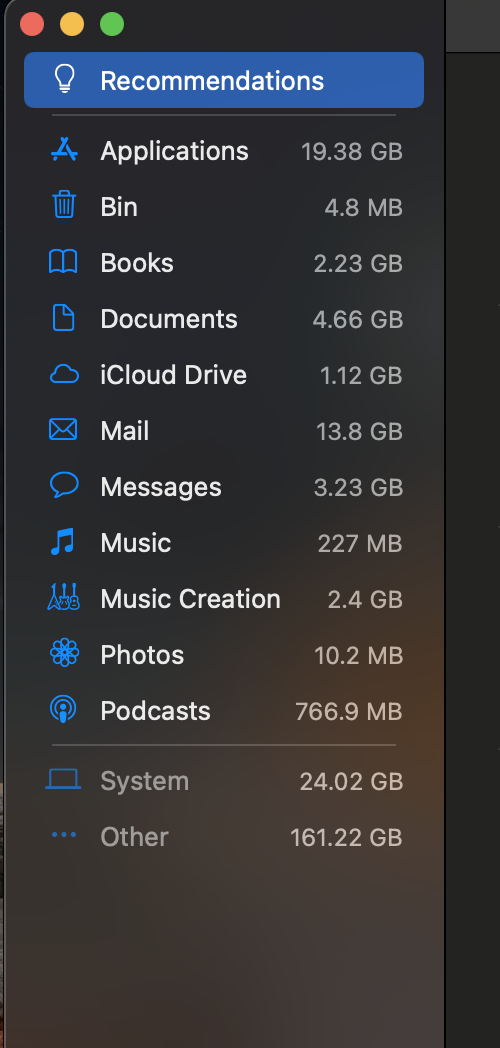Viewport: 500px width, 1048px height.
Task: Click the 227 MB Music size
Action: pyautogui.click(x=360, y=544)
